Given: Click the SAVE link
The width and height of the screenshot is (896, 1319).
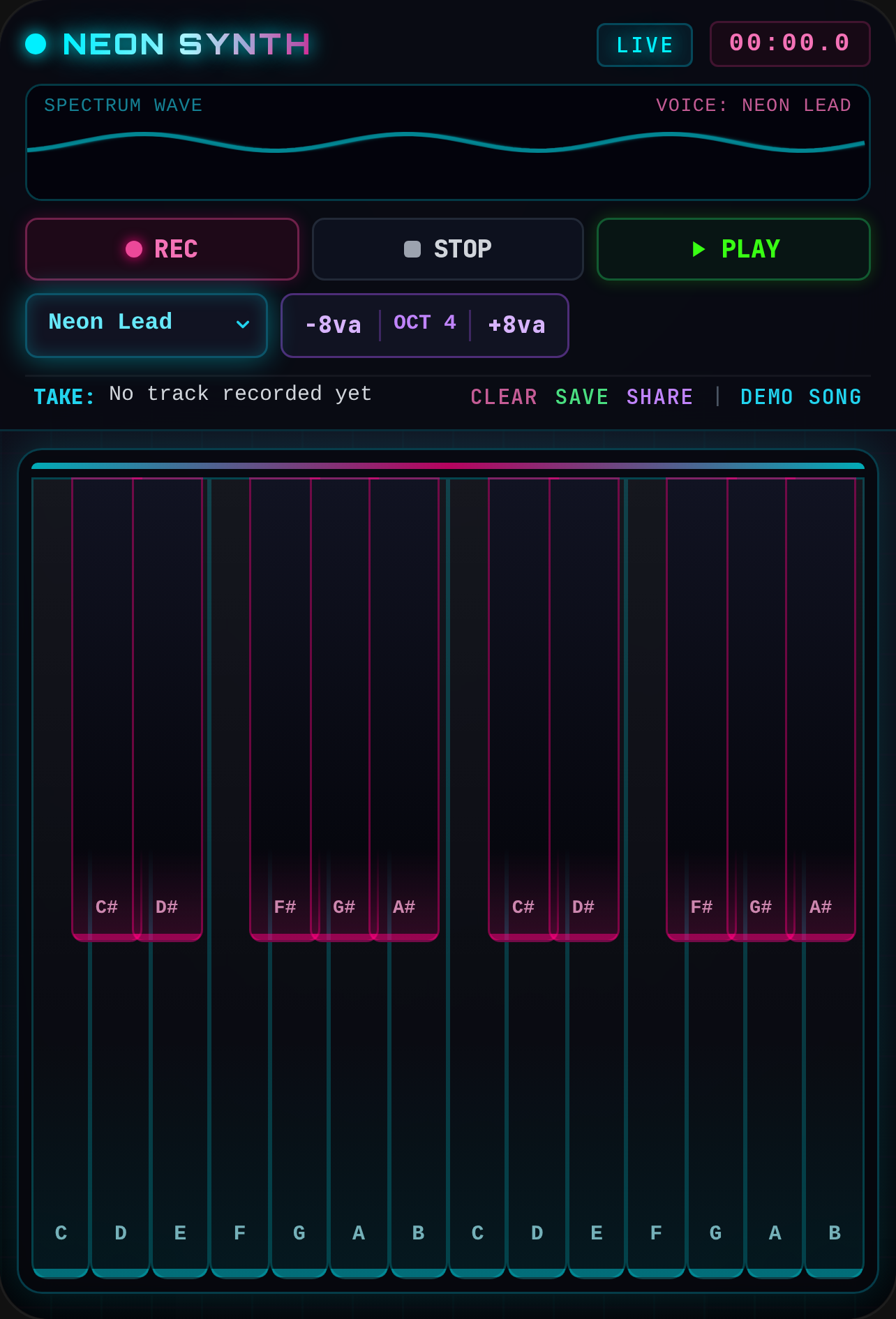Looking at the screenshot, I should [581, 396].
